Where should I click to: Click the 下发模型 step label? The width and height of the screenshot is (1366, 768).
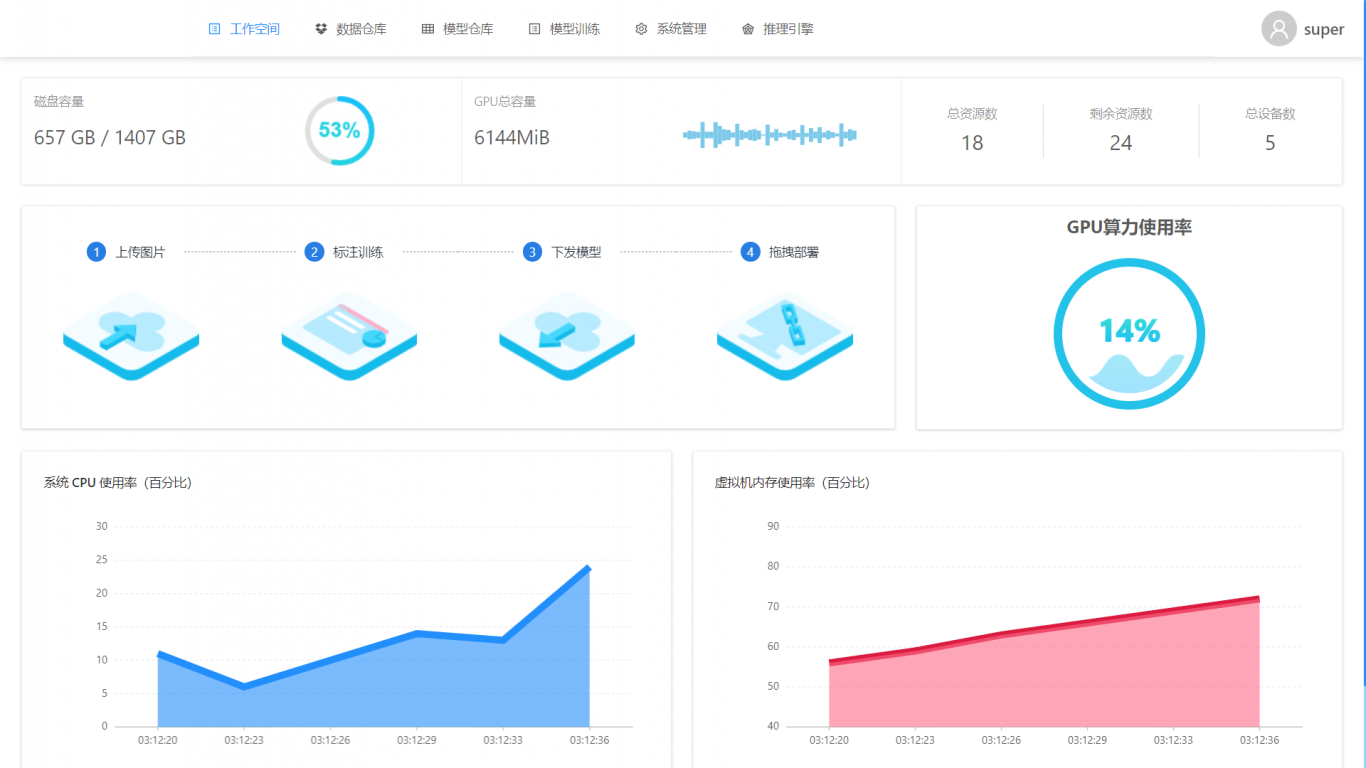(576, 252)
